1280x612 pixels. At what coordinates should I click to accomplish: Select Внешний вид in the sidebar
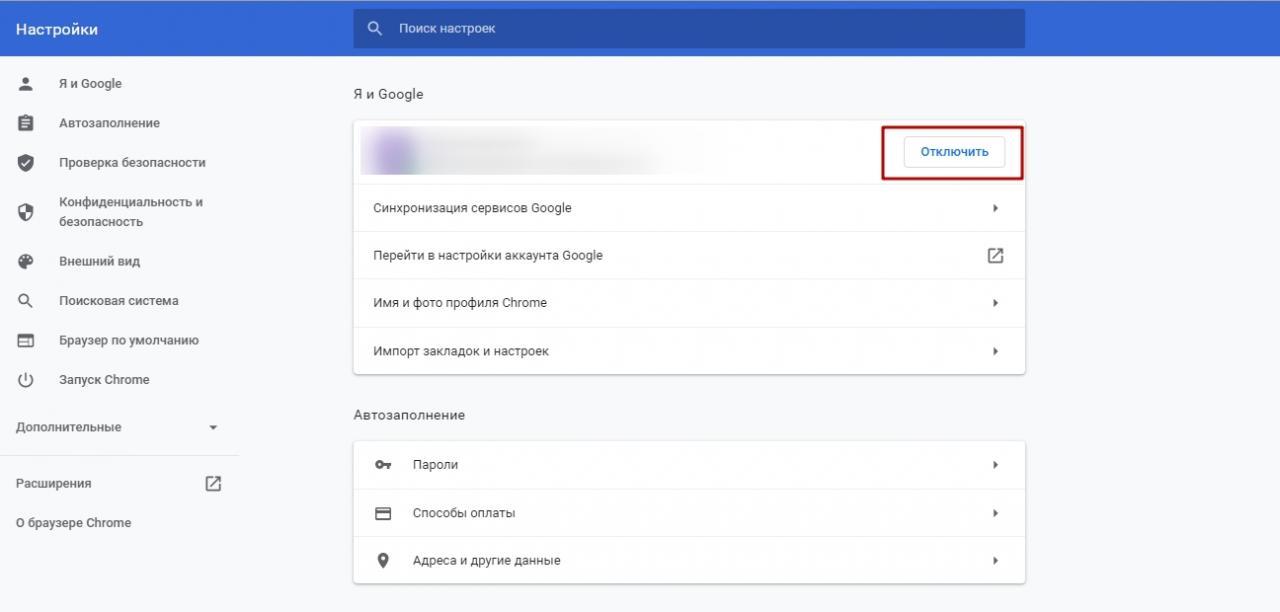99,261
